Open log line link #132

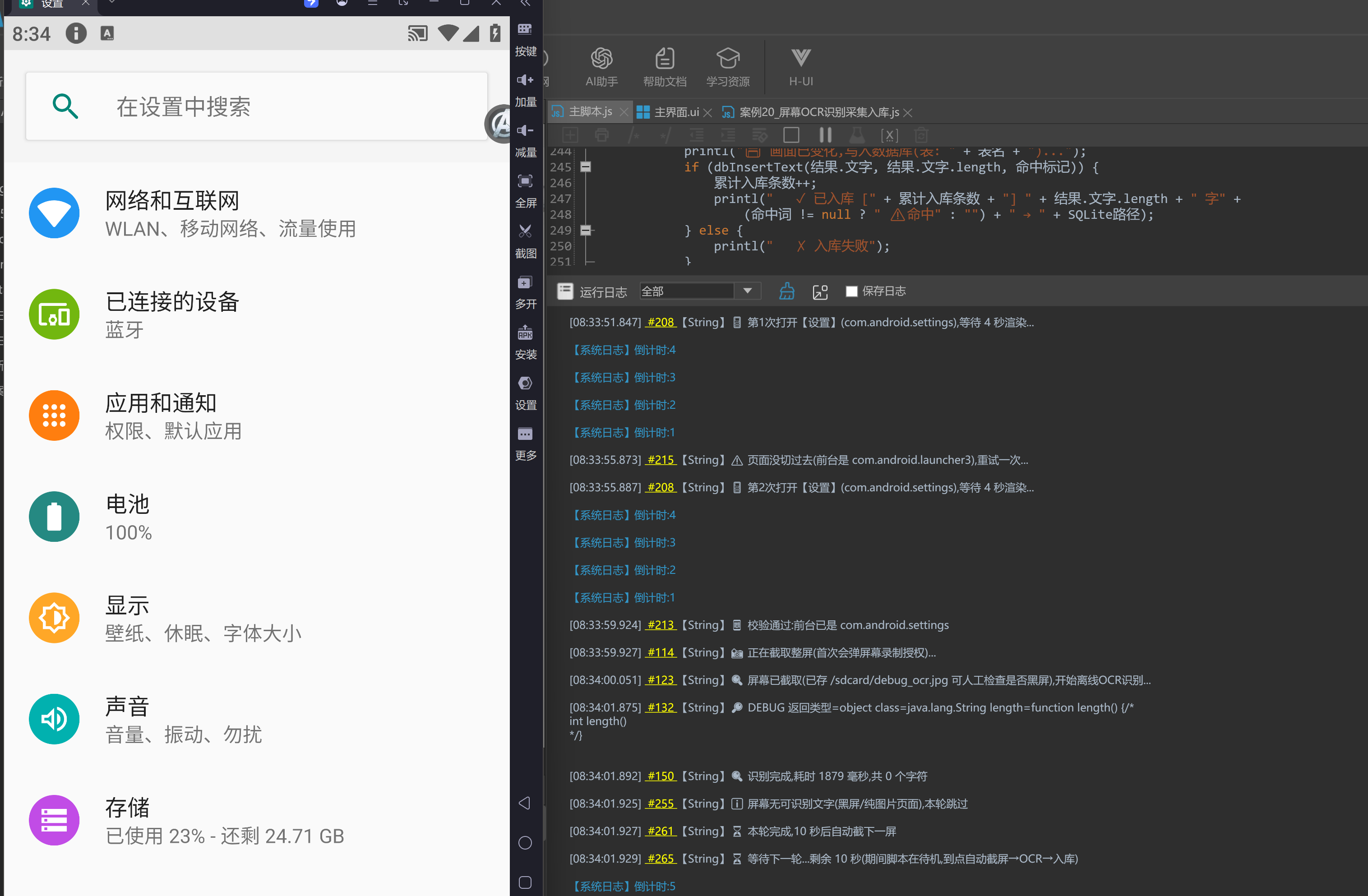661,707
